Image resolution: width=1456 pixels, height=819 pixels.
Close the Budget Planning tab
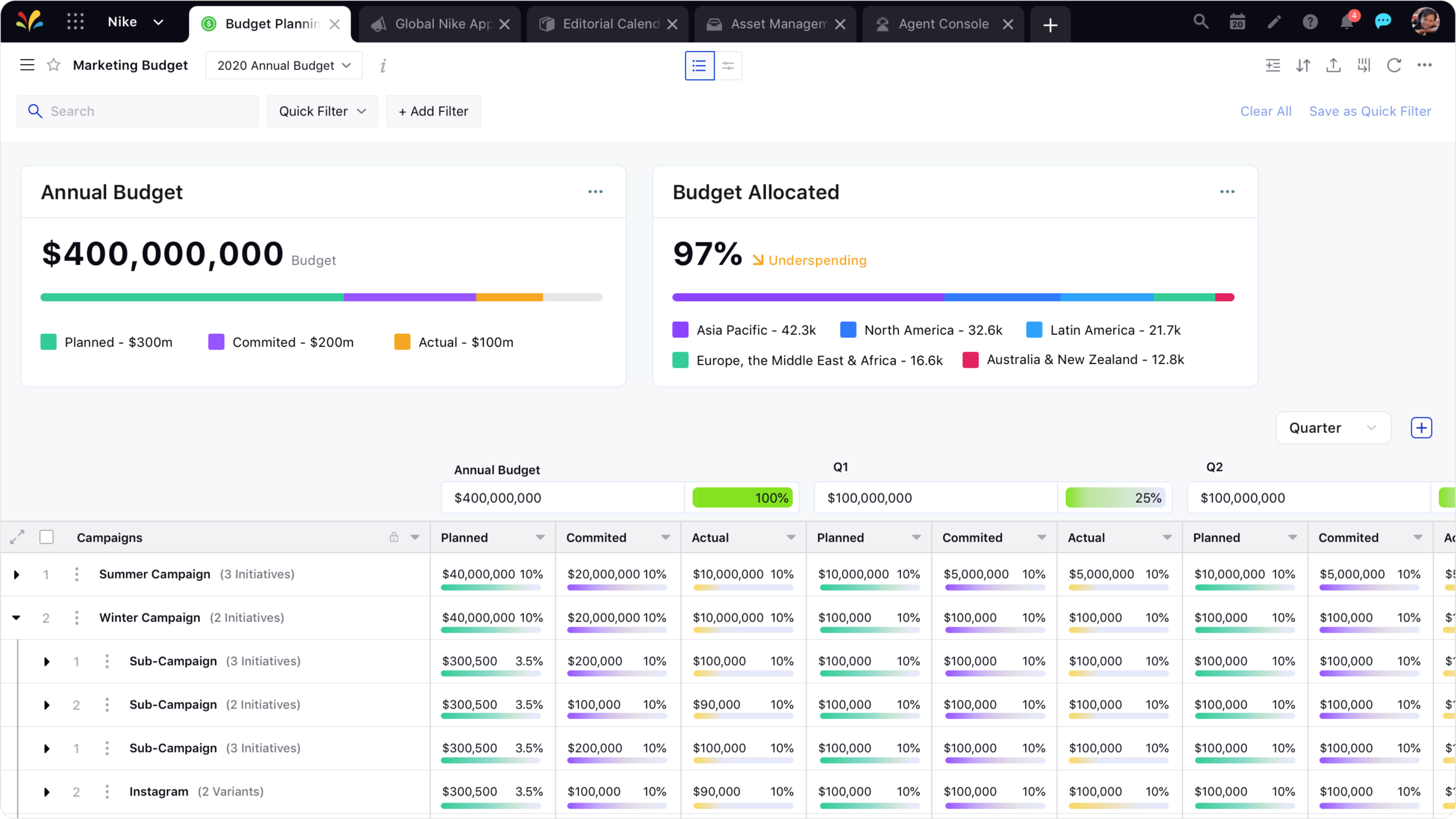pyautogui.click(x=334, y=24)
